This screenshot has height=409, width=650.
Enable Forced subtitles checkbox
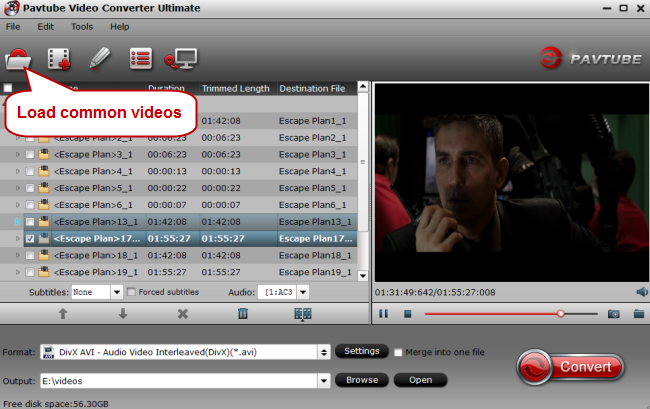coord(131,292)
